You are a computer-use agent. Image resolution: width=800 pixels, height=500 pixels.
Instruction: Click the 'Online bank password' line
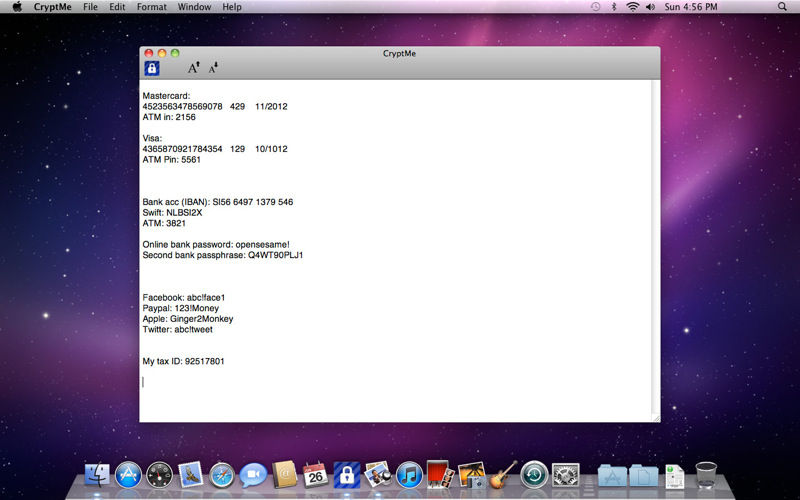[x=216, y=244]
